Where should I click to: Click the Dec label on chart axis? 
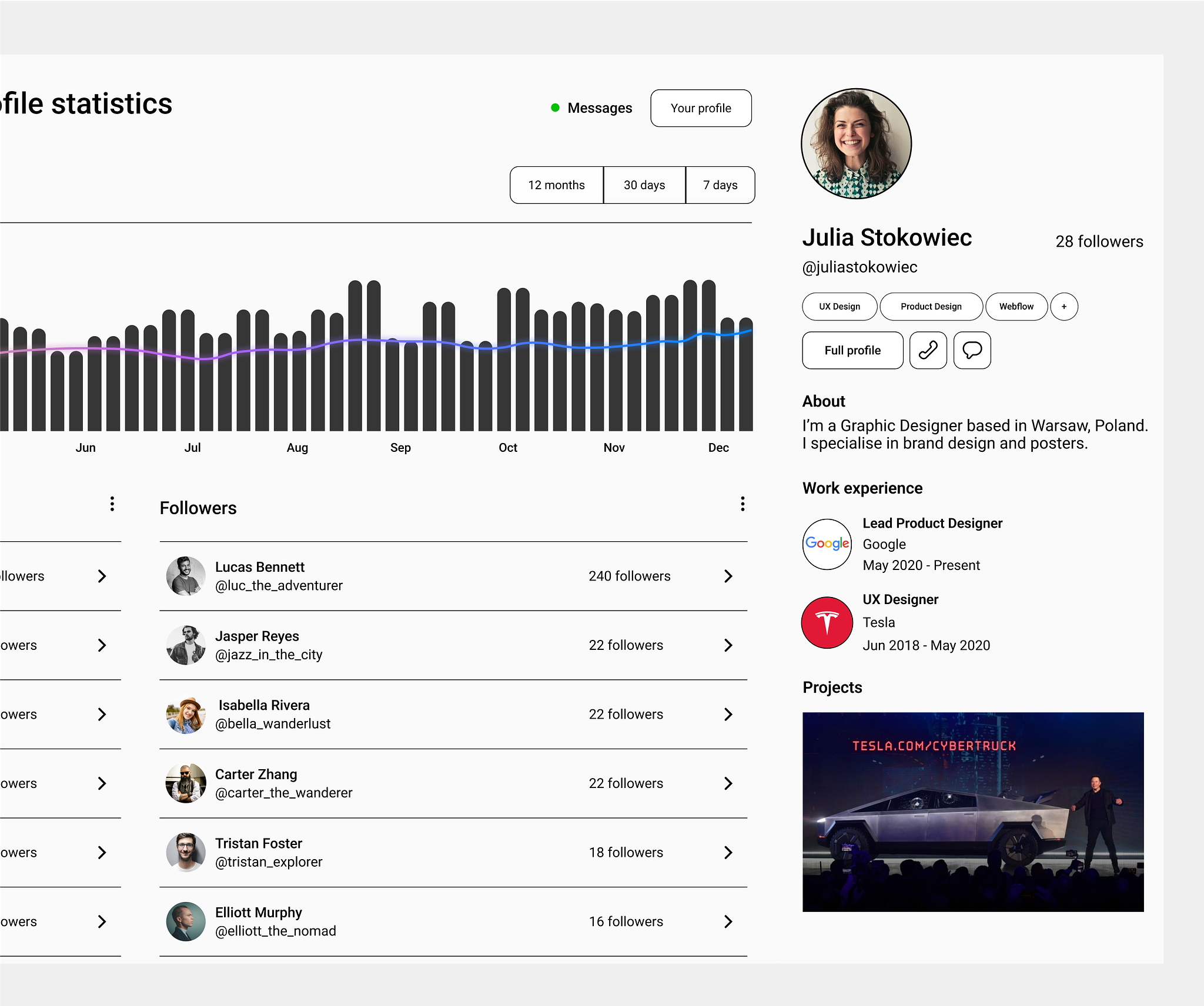718,448
